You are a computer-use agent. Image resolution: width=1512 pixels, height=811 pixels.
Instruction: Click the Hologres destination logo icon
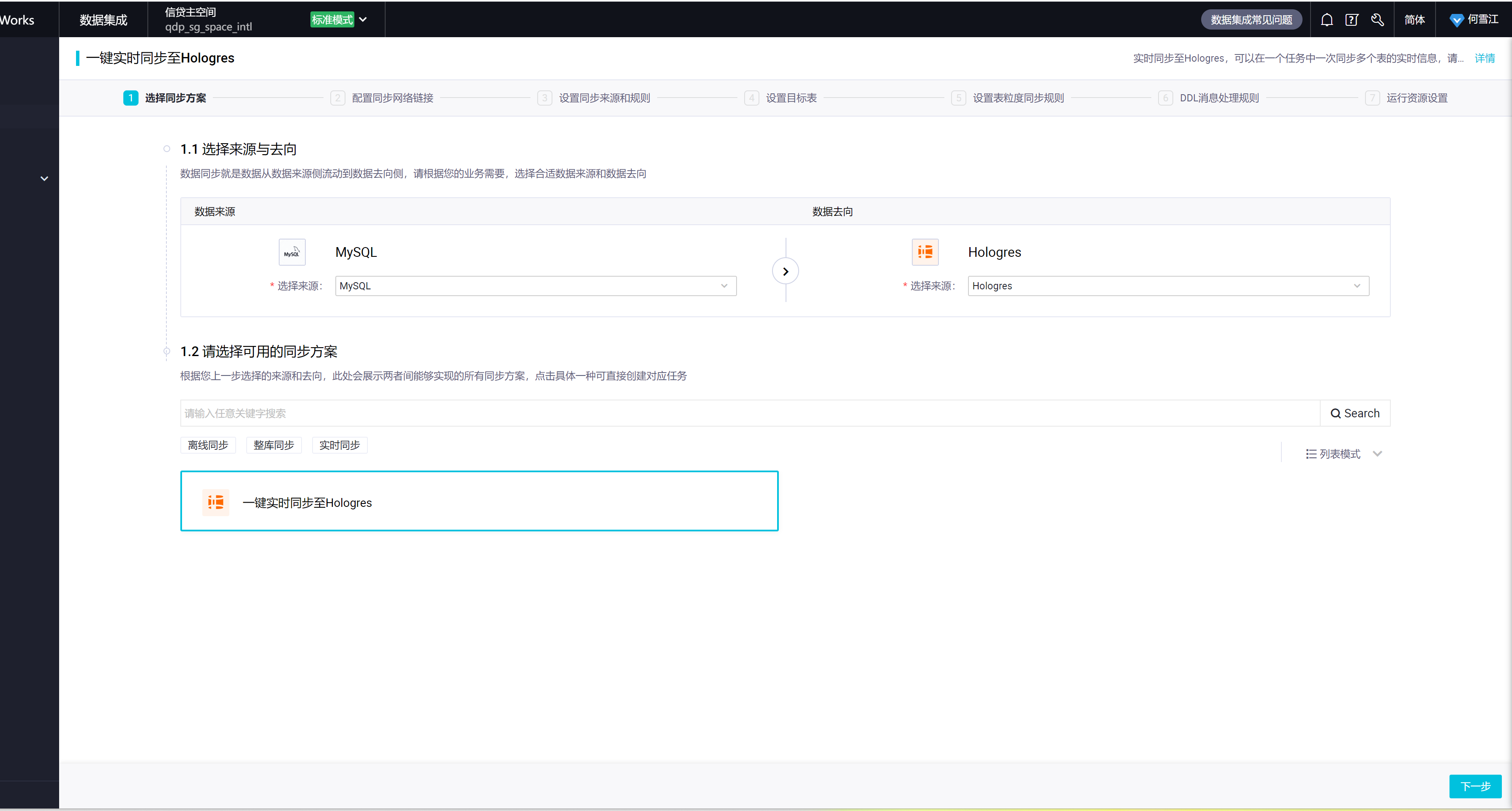[925, 252]
